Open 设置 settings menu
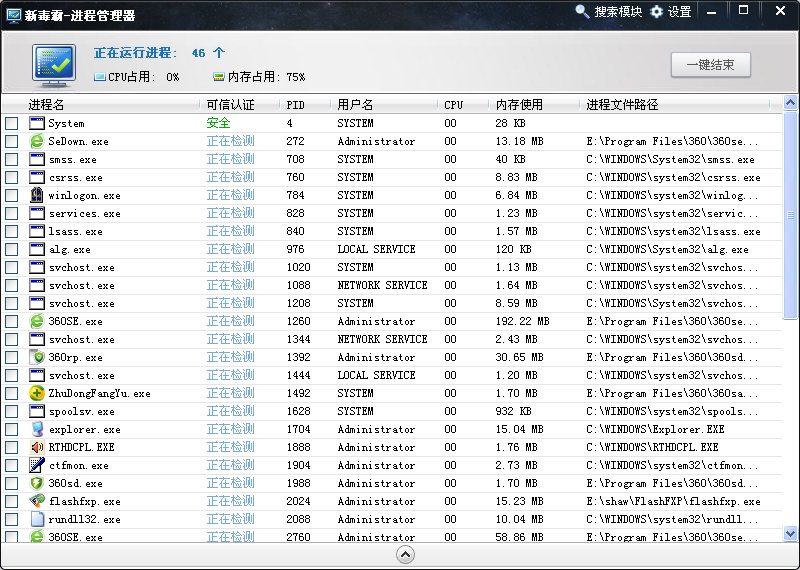The height and width of the screenshot is (570, 800). click(671, 12)
